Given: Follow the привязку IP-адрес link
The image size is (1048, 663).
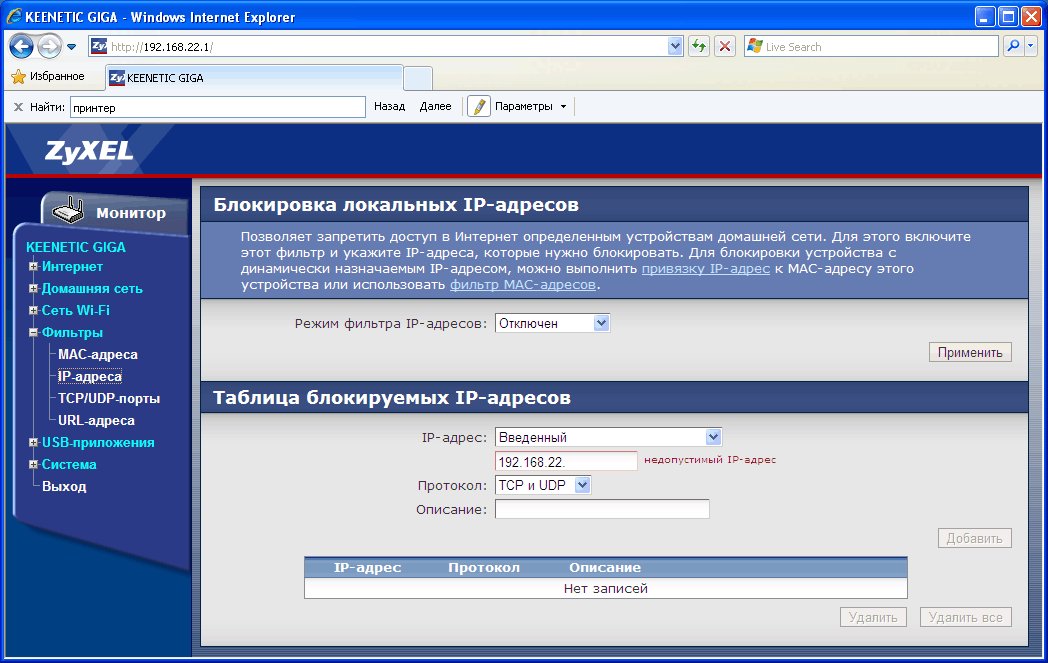Looking at the screenshot, I should coord(706,269).
